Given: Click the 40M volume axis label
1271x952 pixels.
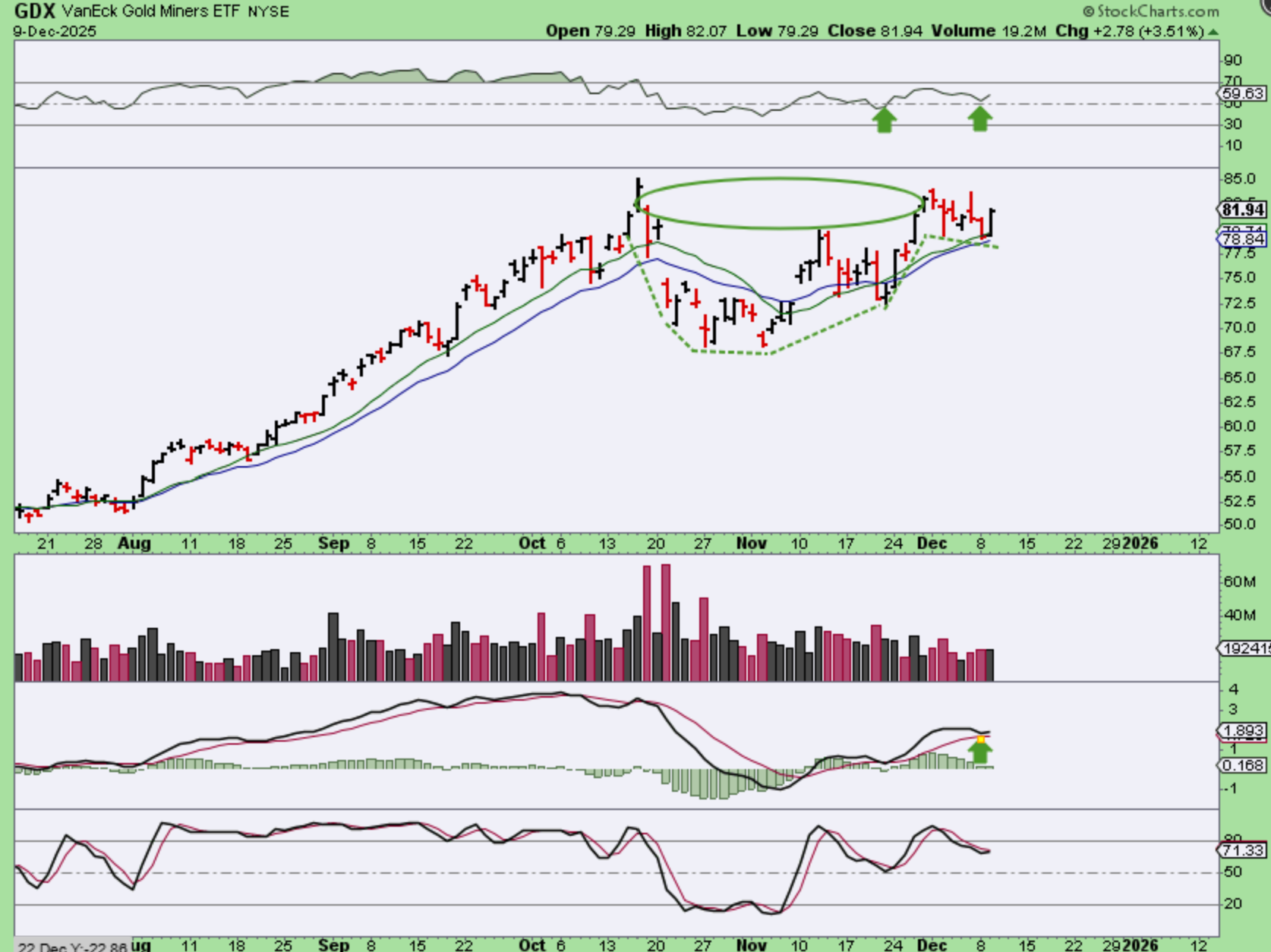Looking at the screenshot, I should 1239,615.
